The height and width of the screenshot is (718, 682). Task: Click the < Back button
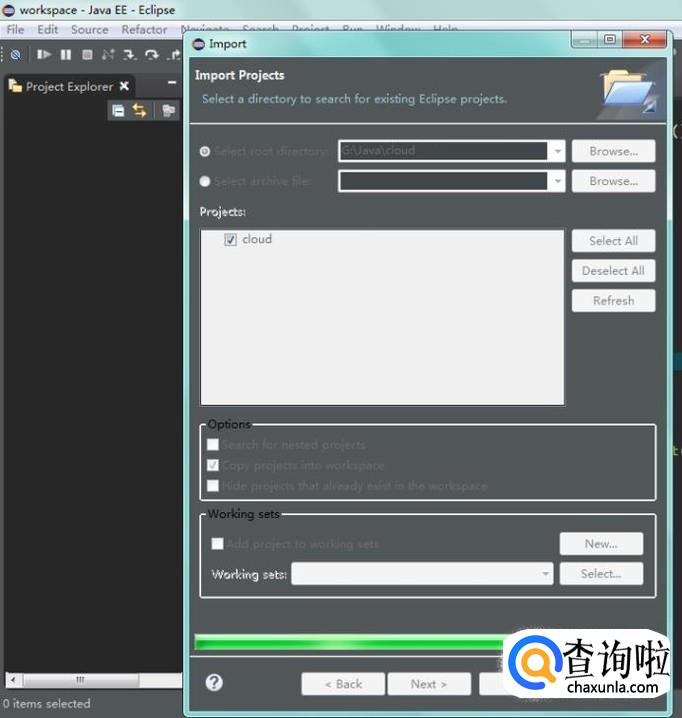343,684
